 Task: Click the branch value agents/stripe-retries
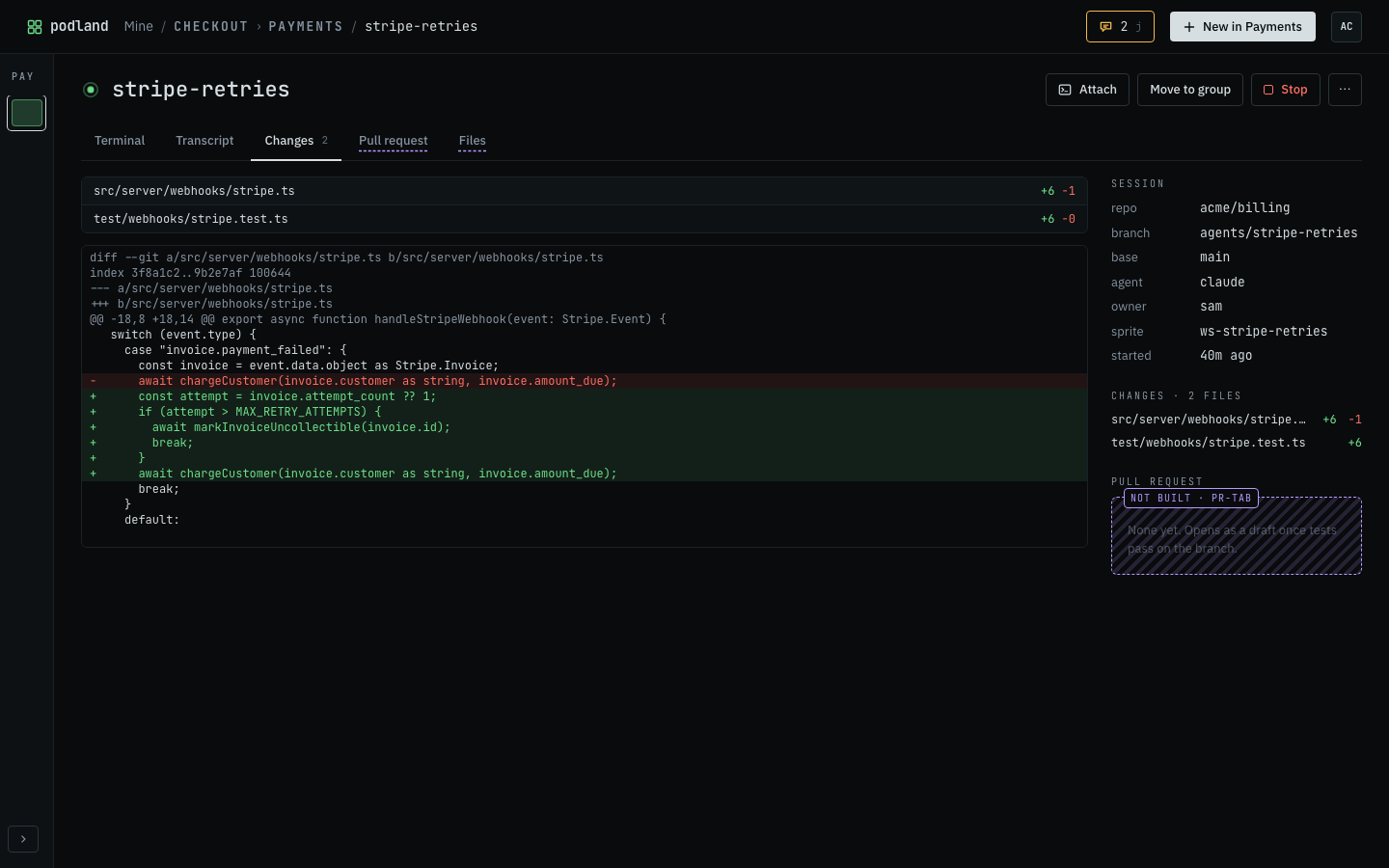pos(1279,232)
